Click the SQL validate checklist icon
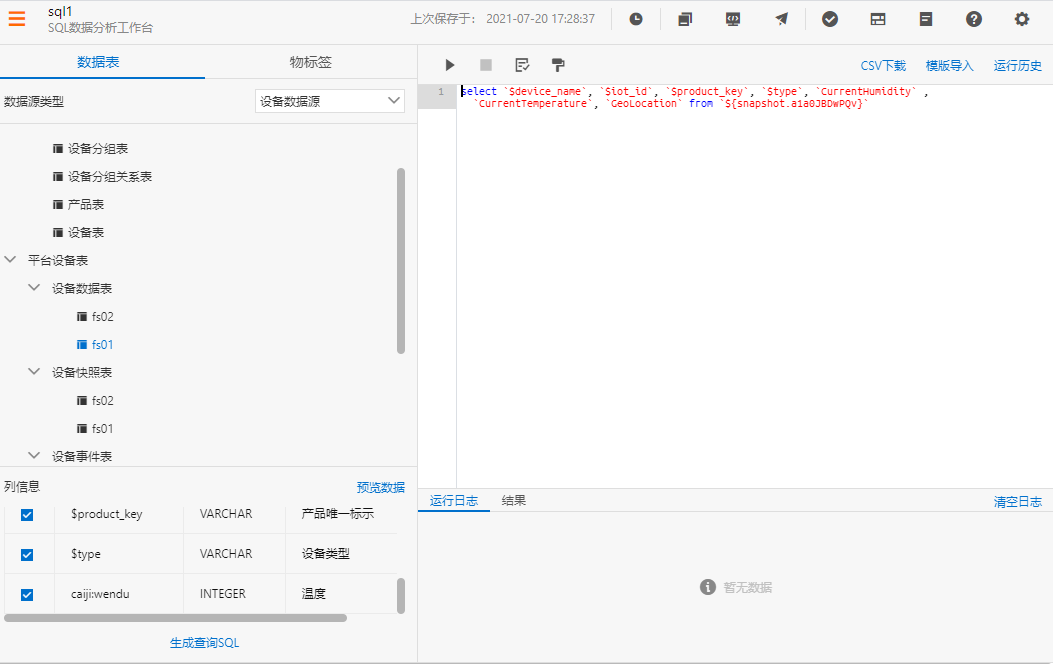 click(x=522, y=65)
